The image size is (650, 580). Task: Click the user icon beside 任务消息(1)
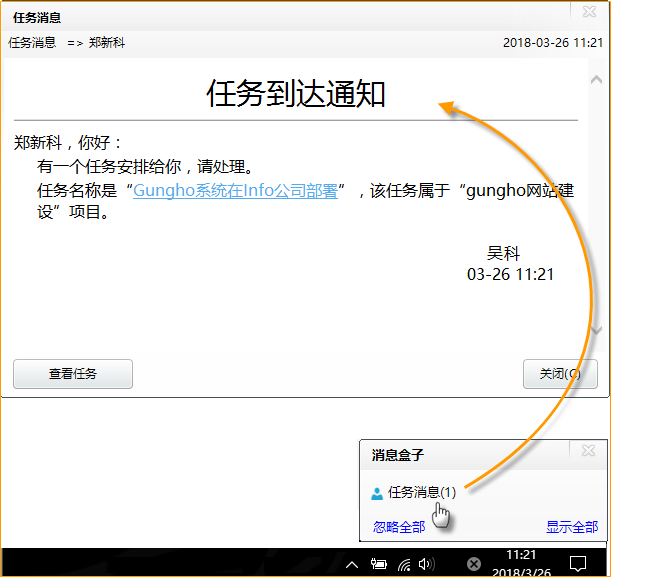(x=377, y=493)
